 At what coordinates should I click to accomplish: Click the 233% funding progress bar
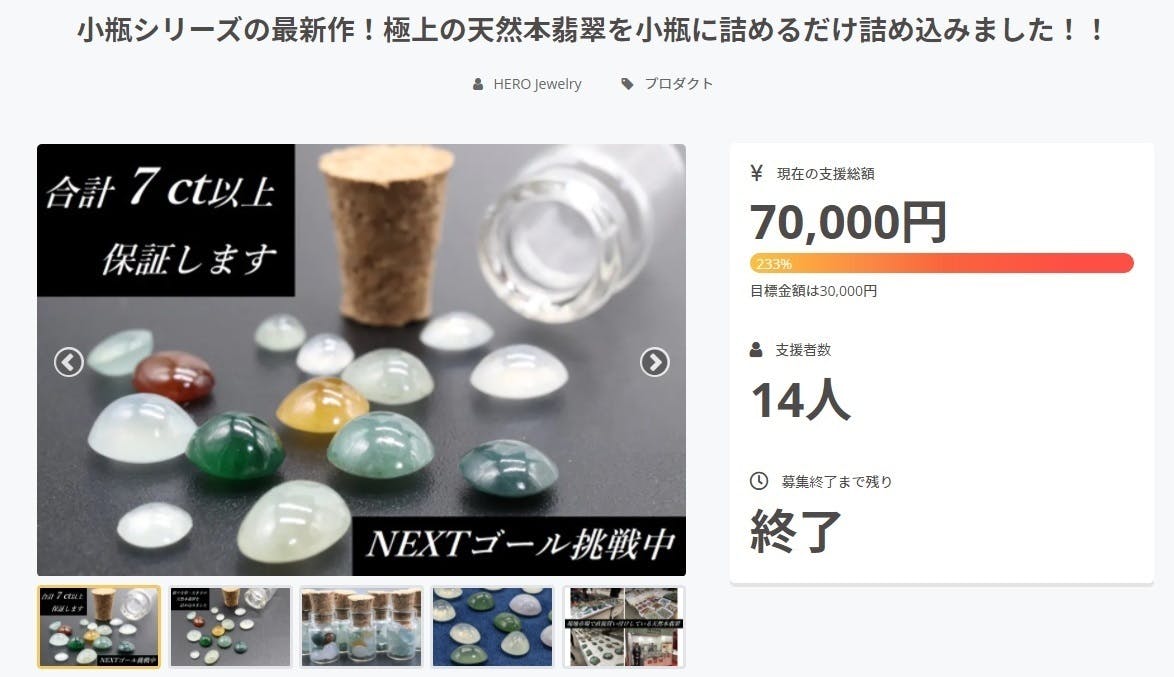click(942, 263)
